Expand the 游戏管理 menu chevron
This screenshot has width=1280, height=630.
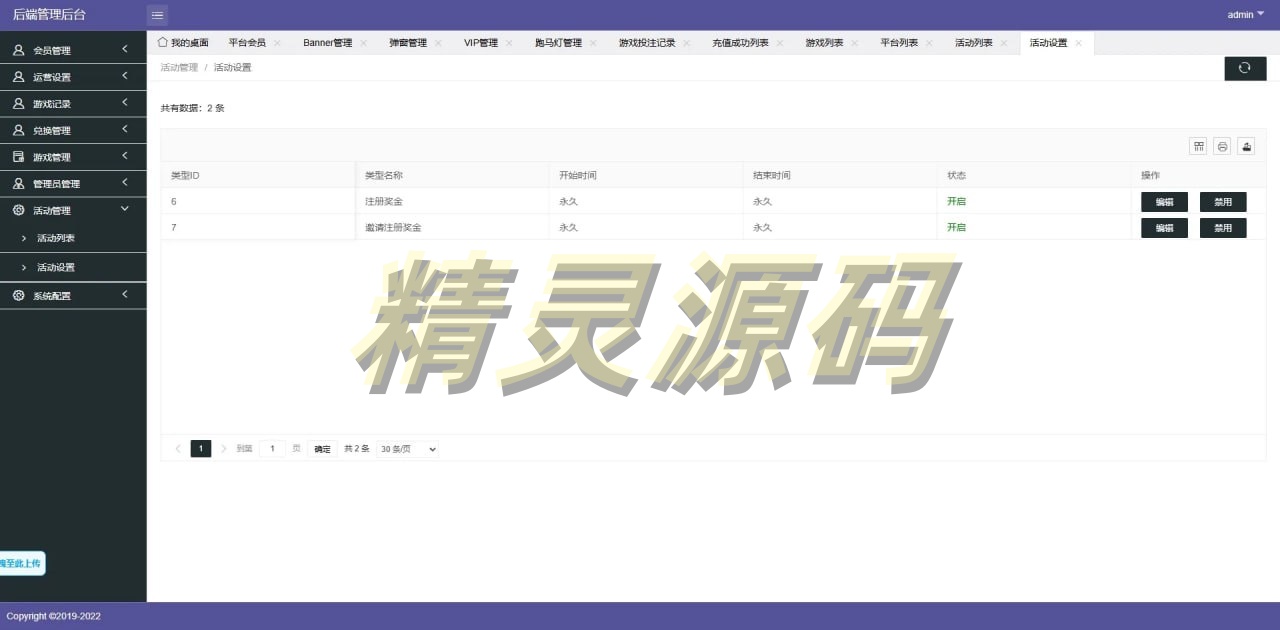click(x=125, y=156)
